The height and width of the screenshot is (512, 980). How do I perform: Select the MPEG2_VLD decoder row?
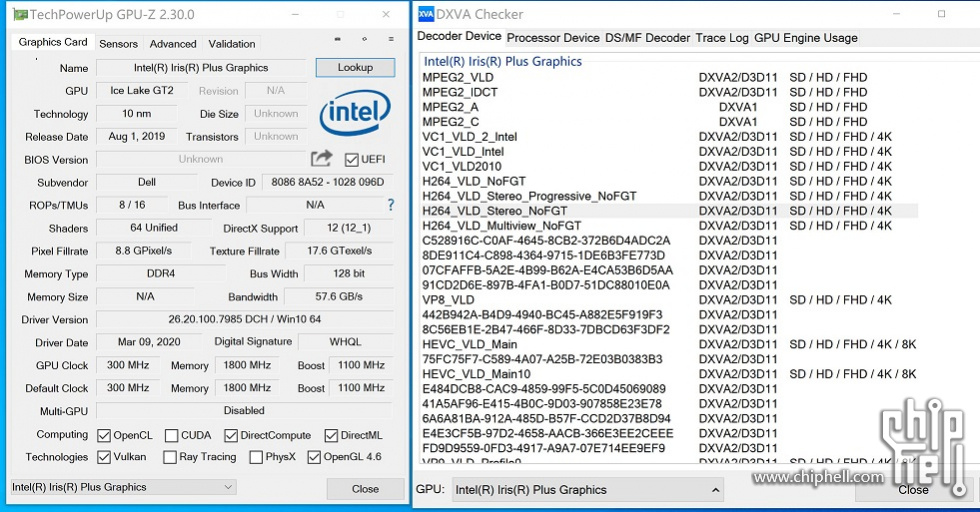(x=669, y=78)
